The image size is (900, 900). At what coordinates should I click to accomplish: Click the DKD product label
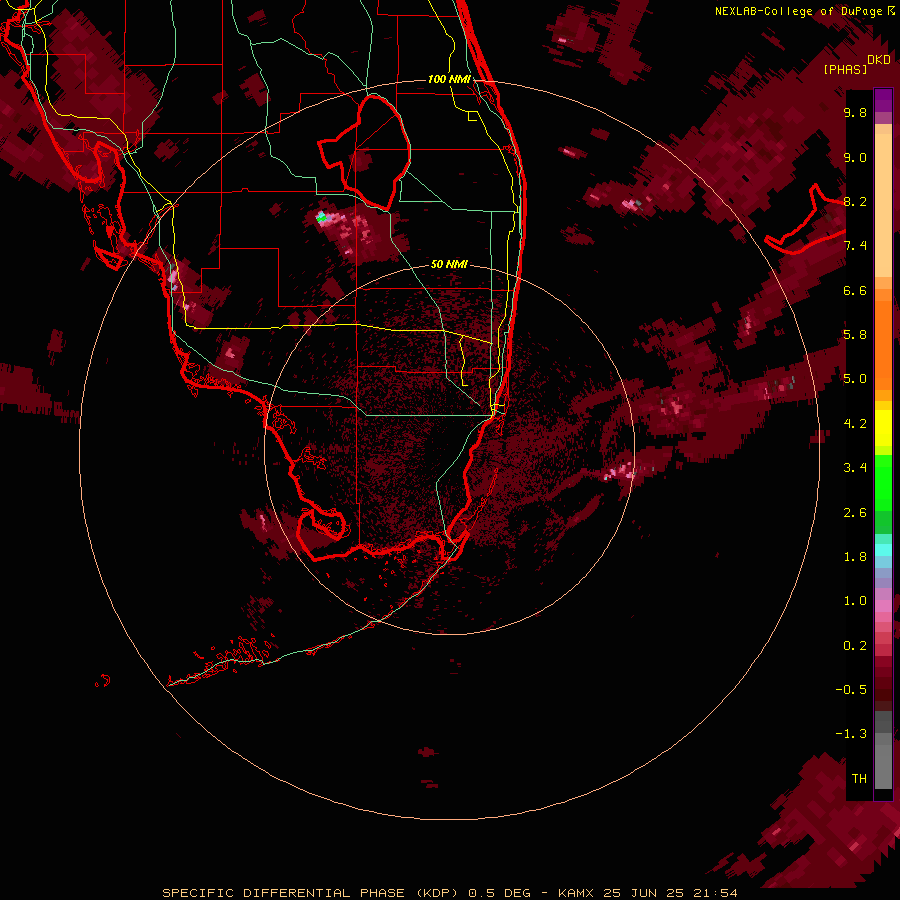(x=879, y=60)
